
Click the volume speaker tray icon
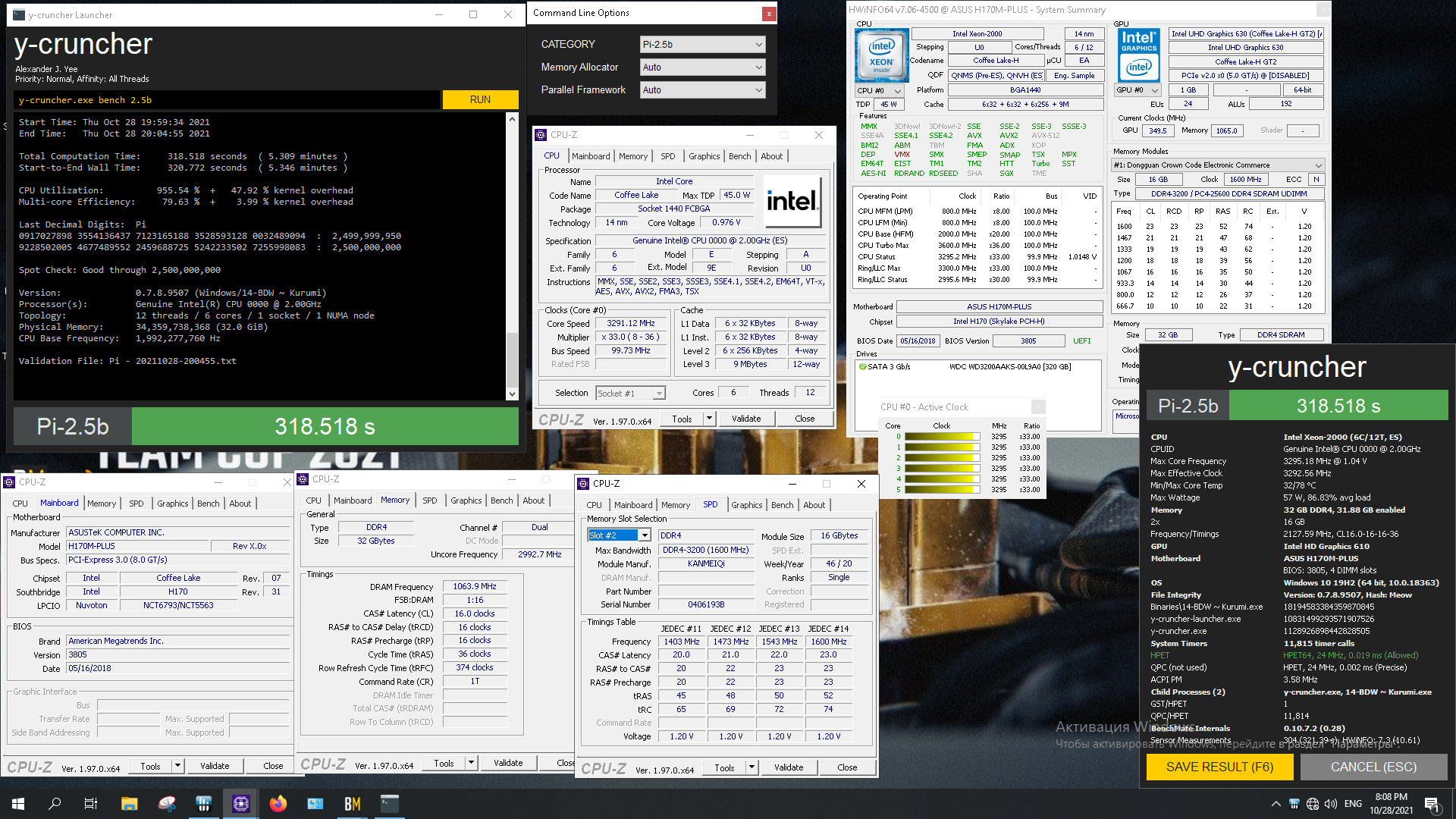1331,804
